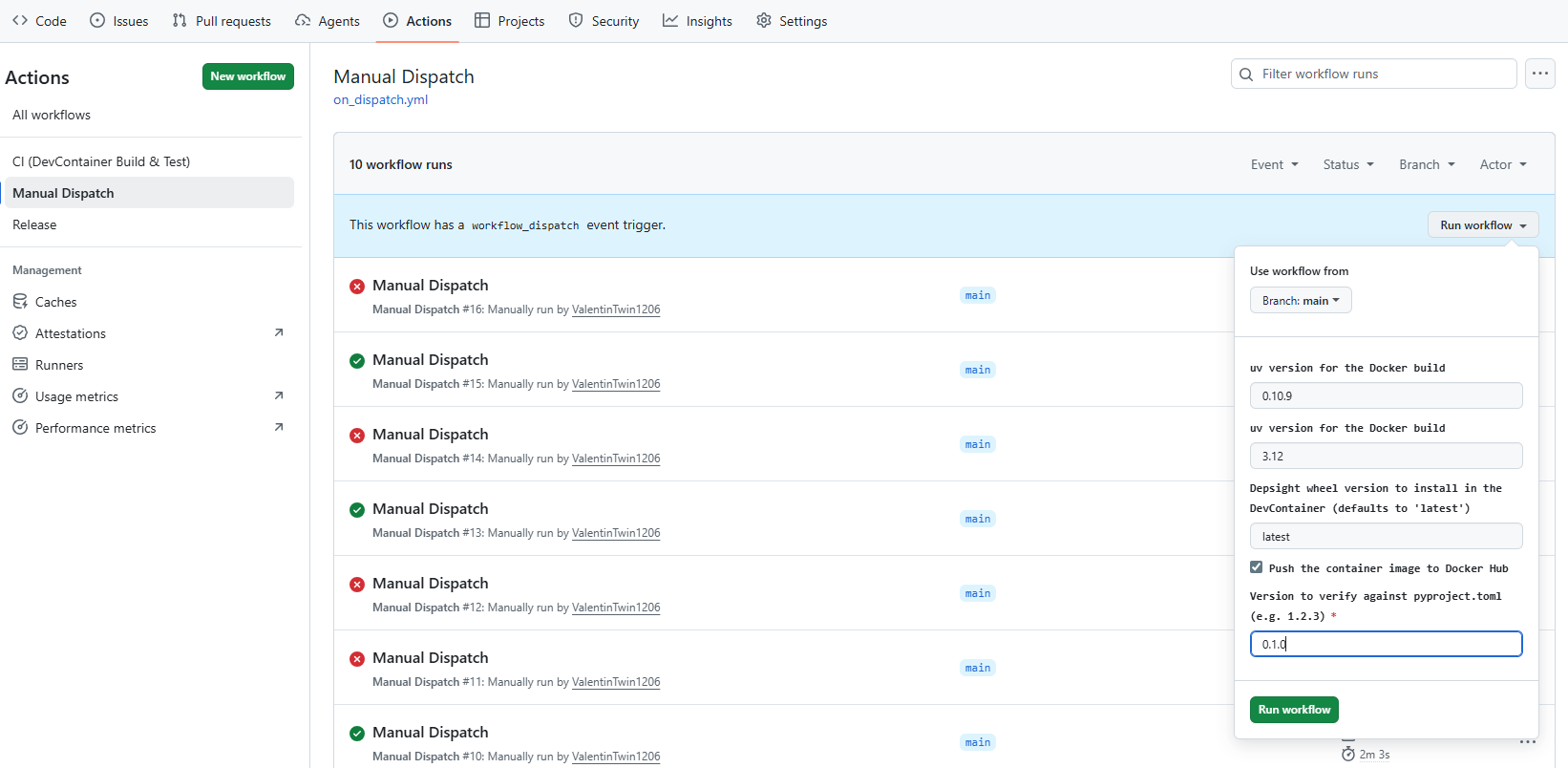
Task: Open the Actor filter dropdown
Action: [x=1502, y=164]
